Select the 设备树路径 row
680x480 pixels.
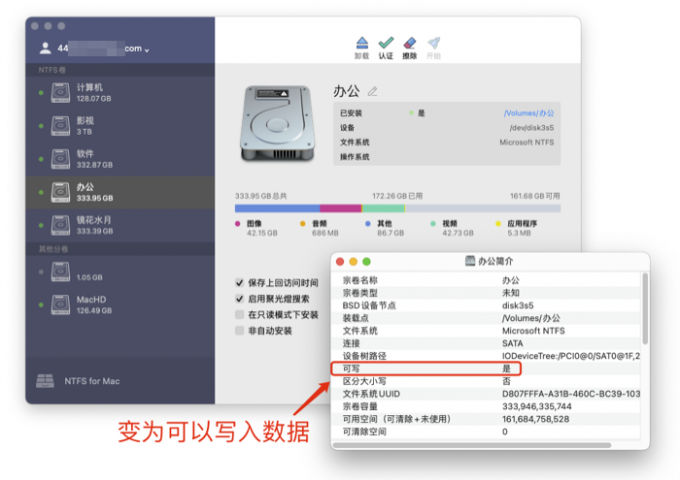tap(487, 356)
